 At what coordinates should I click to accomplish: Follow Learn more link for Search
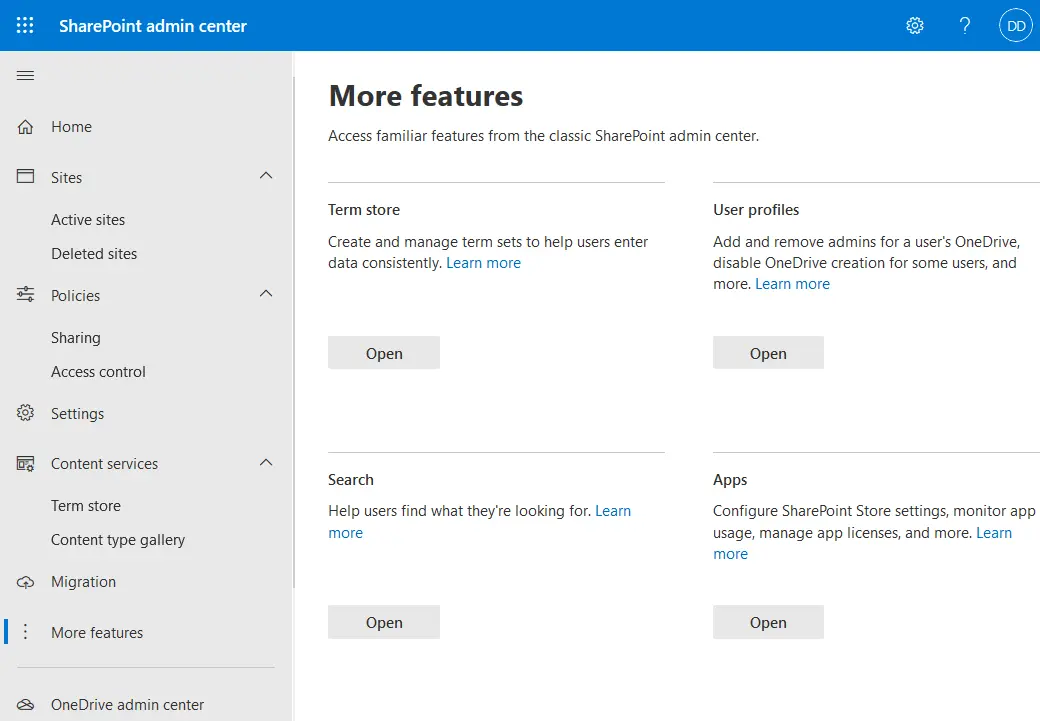[613, 511]
